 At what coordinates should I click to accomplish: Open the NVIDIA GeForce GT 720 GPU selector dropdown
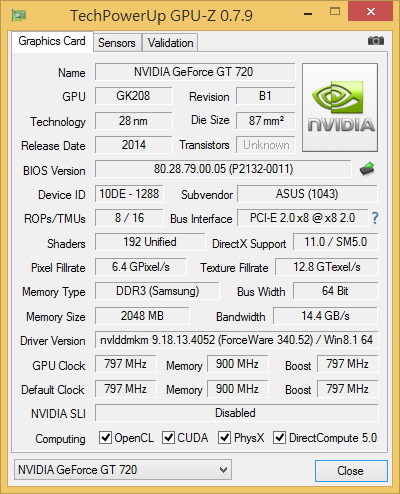123,470
